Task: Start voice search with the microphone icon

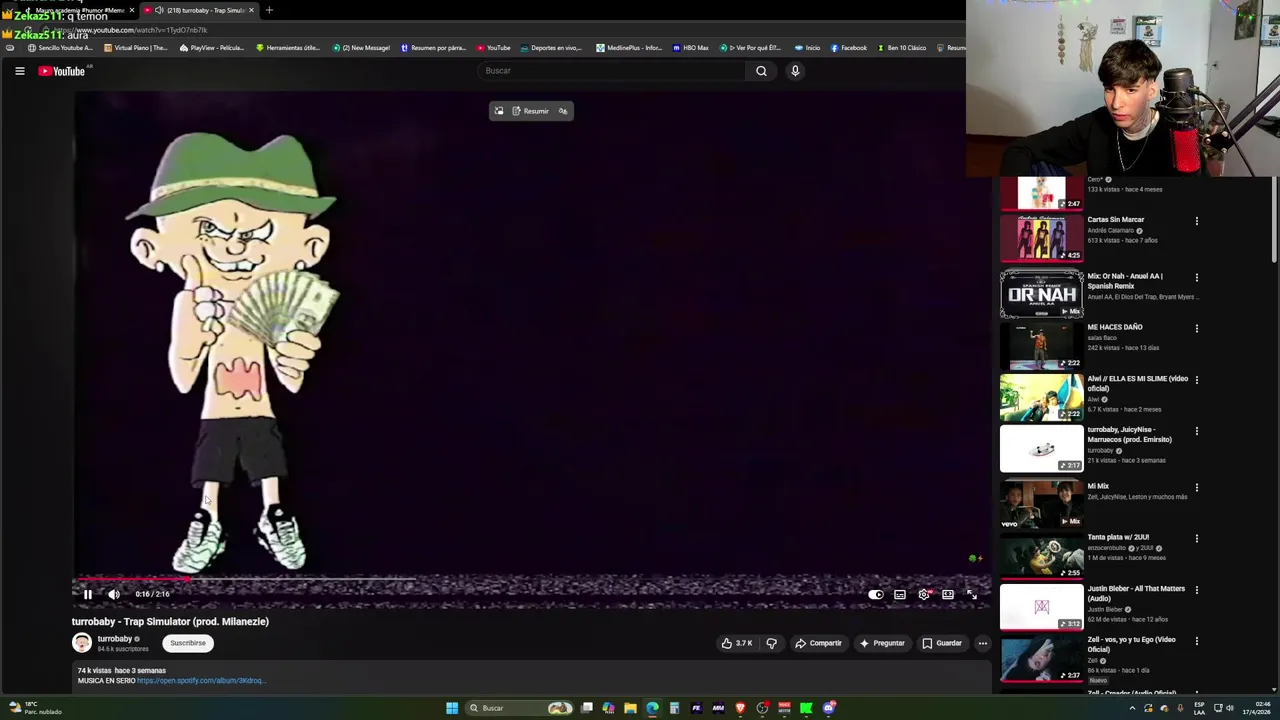Action: (x=795, y=71)
